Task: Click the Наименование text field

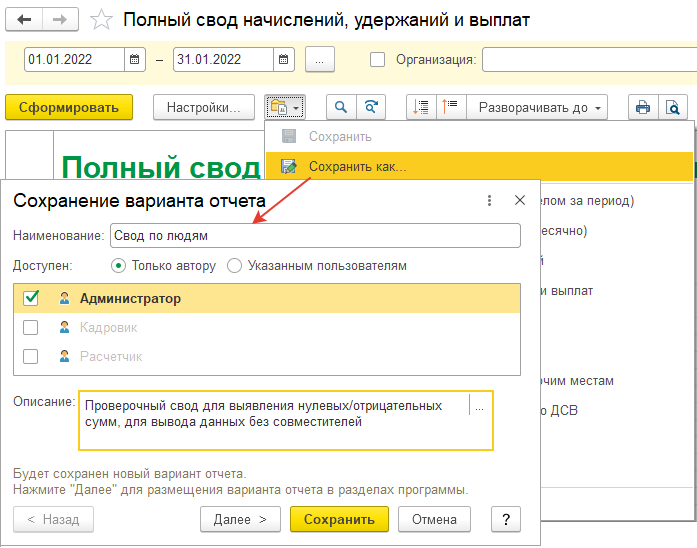Action: (x=315, y=235)
